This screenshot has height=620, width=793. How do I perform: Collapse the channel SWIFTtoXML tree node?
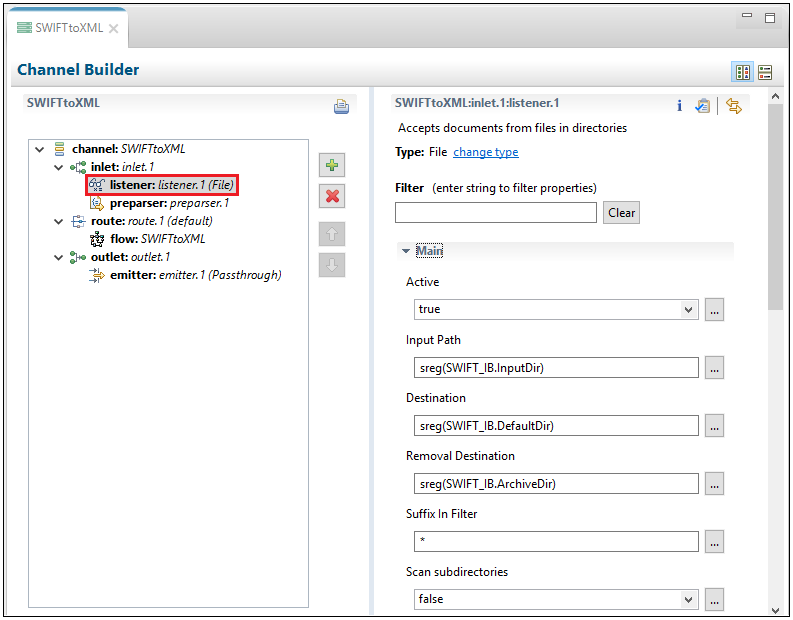[39, 149]
